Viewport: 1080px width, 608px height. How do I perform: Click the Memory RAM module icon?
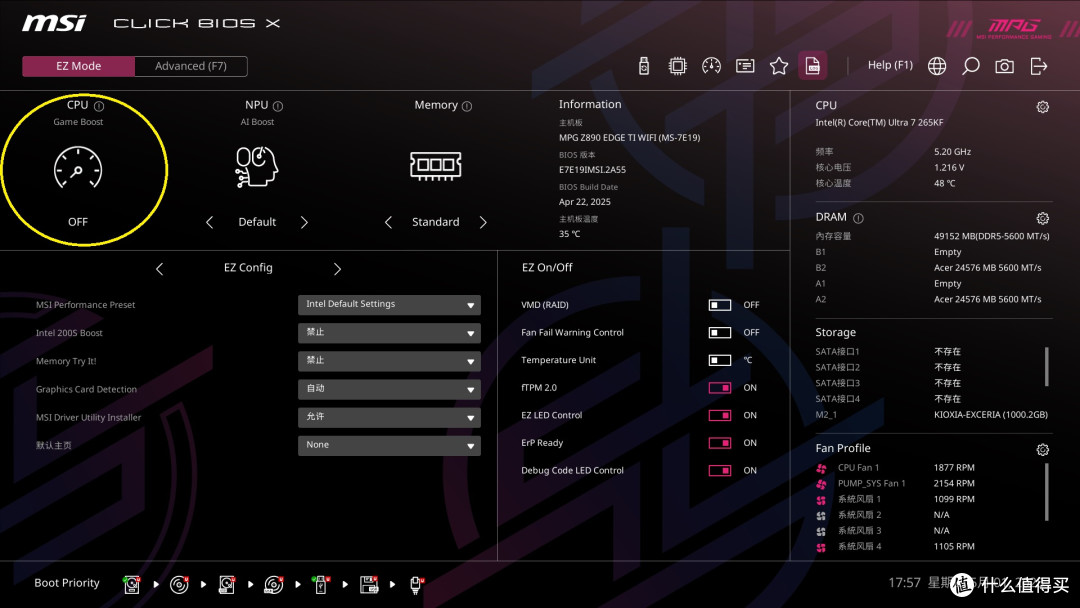point(435,165)
